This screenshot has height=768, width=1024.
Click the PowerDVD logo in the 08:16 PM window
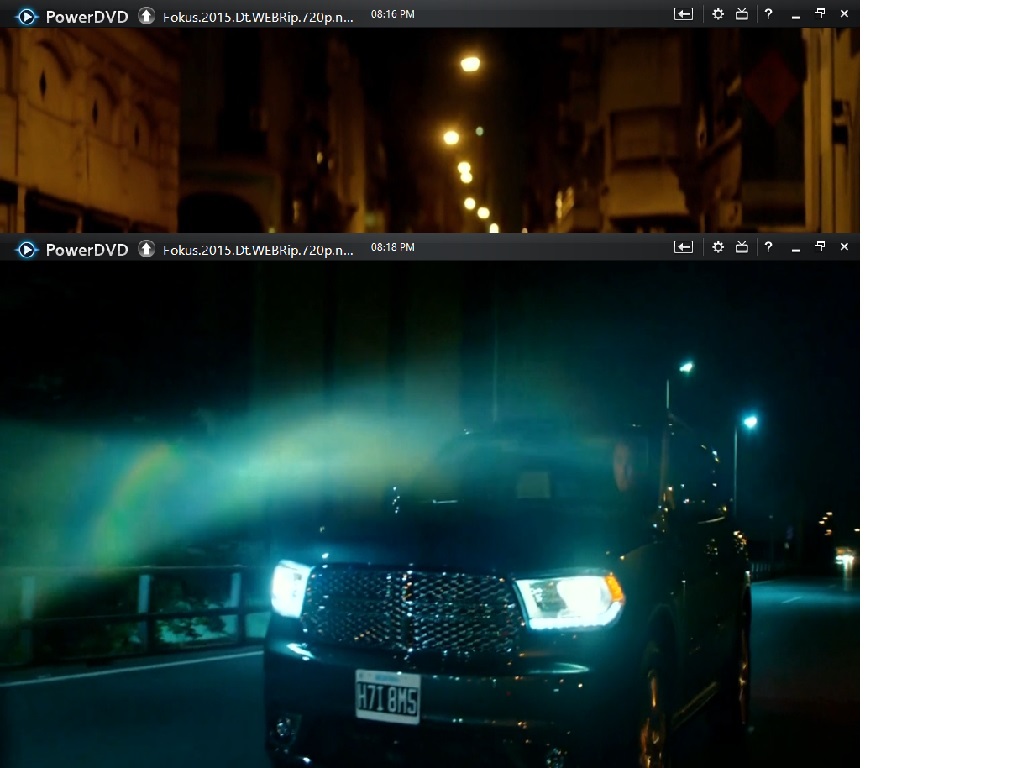coord(27,16)
